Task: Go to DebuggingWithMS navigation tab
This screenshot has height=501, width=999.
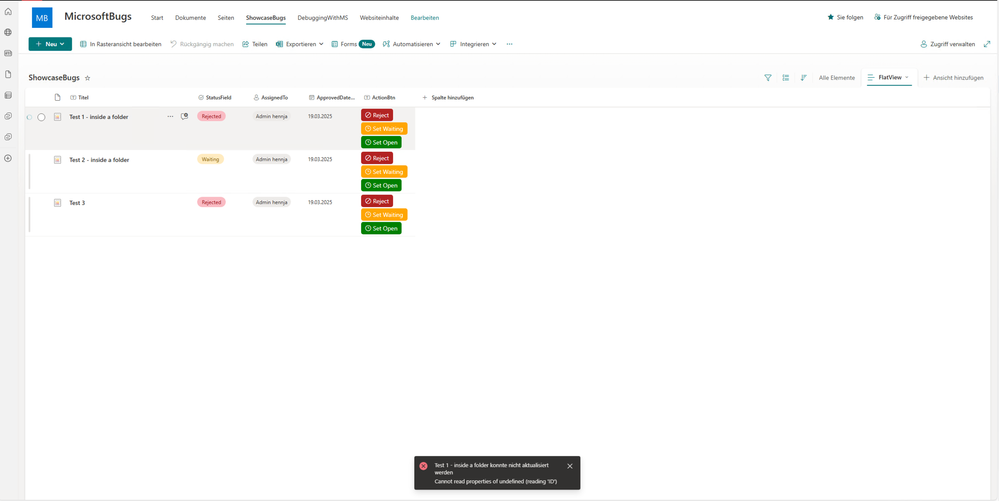Action: point(322,18)
